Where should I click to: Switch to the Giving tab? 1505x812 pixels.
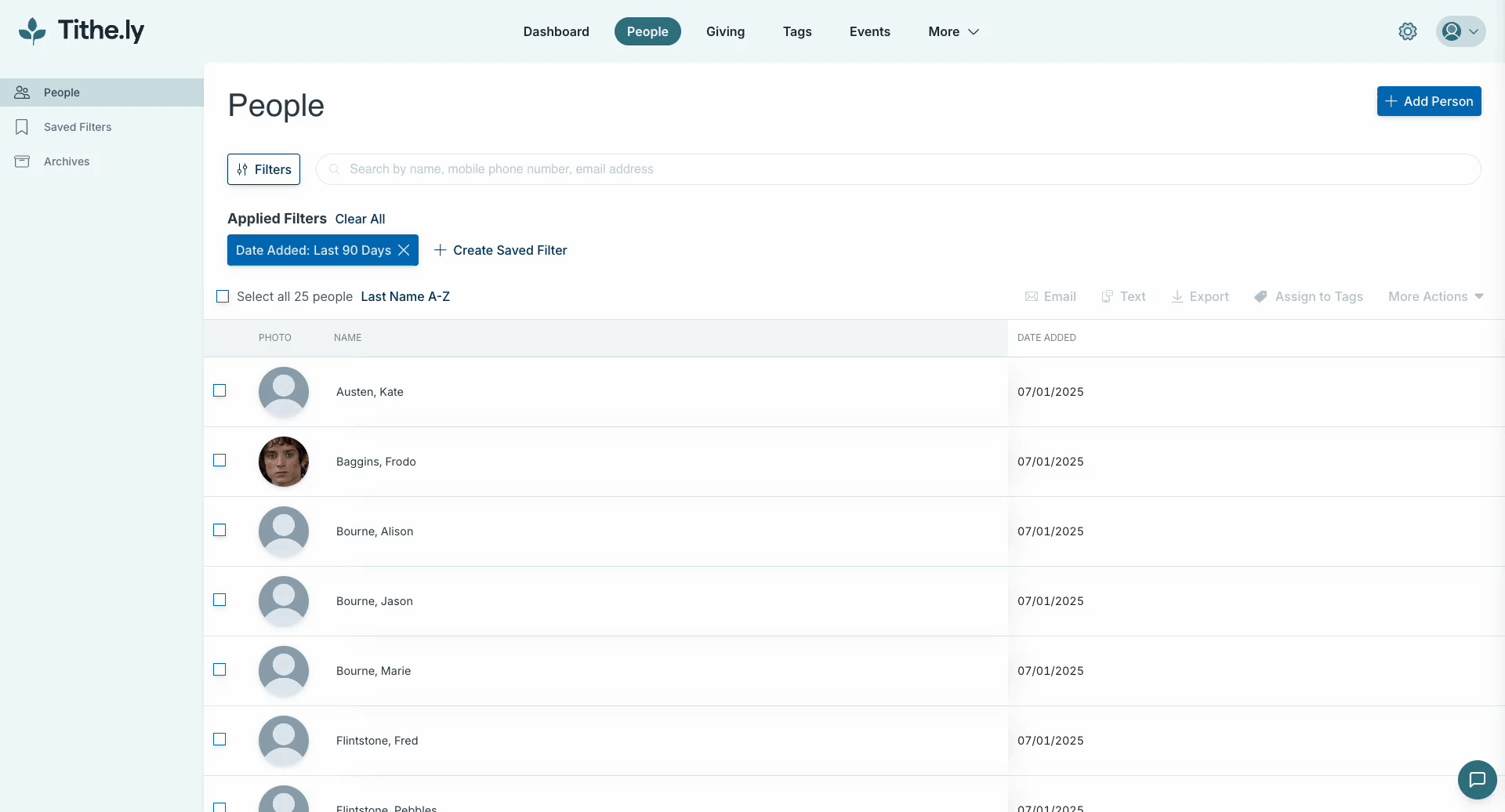pos(725,31)
